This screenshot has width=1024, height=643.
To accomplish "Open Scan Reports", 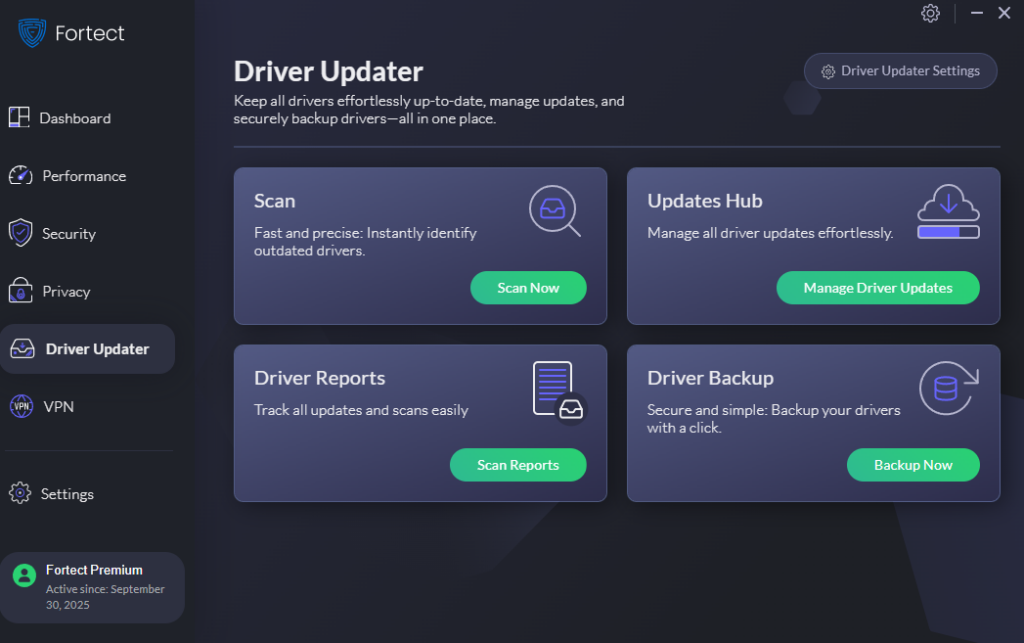I will point(517,465).
